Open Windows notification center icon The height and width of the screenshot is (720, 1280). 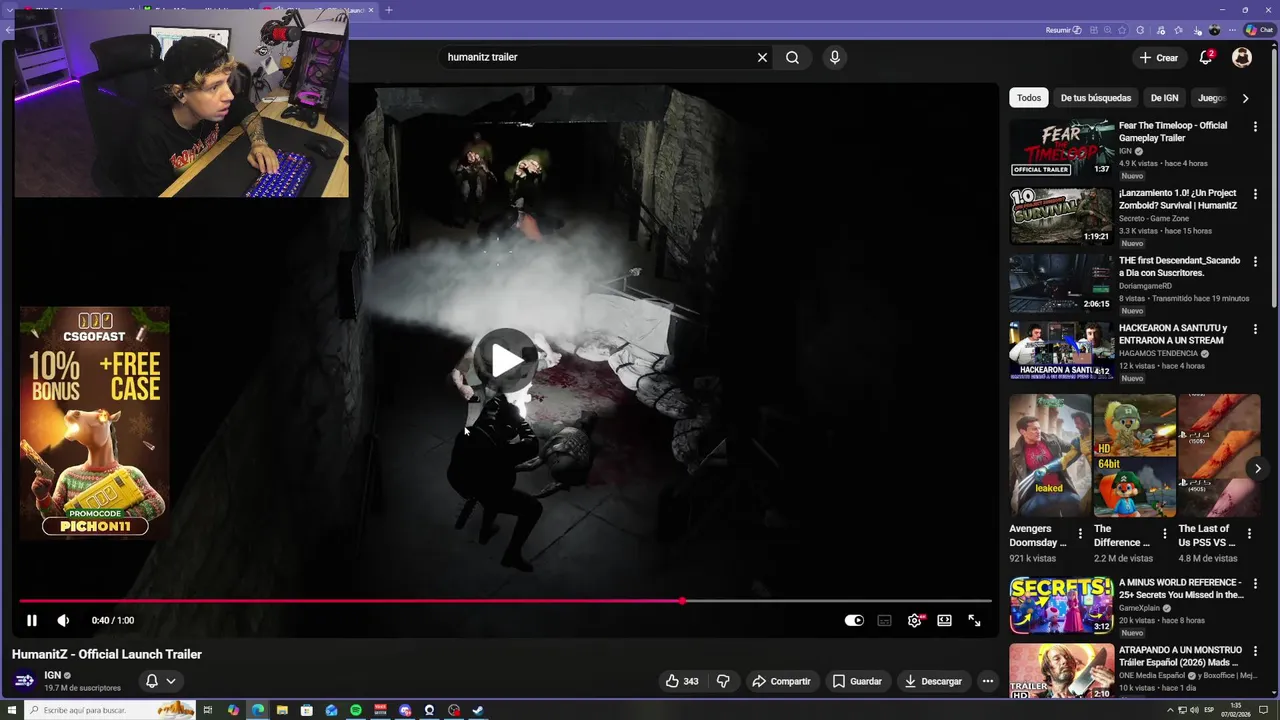tap(1263, 710)
